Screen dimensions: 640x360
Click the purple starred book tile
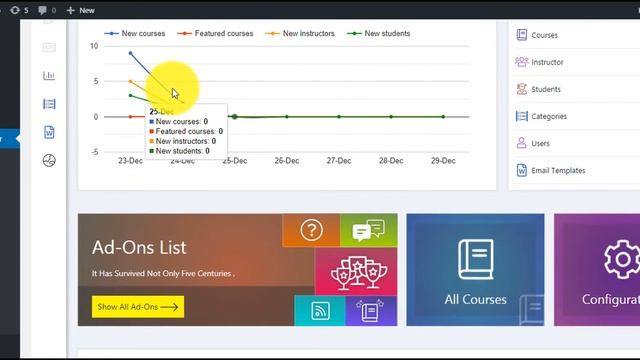pos(371,311)
